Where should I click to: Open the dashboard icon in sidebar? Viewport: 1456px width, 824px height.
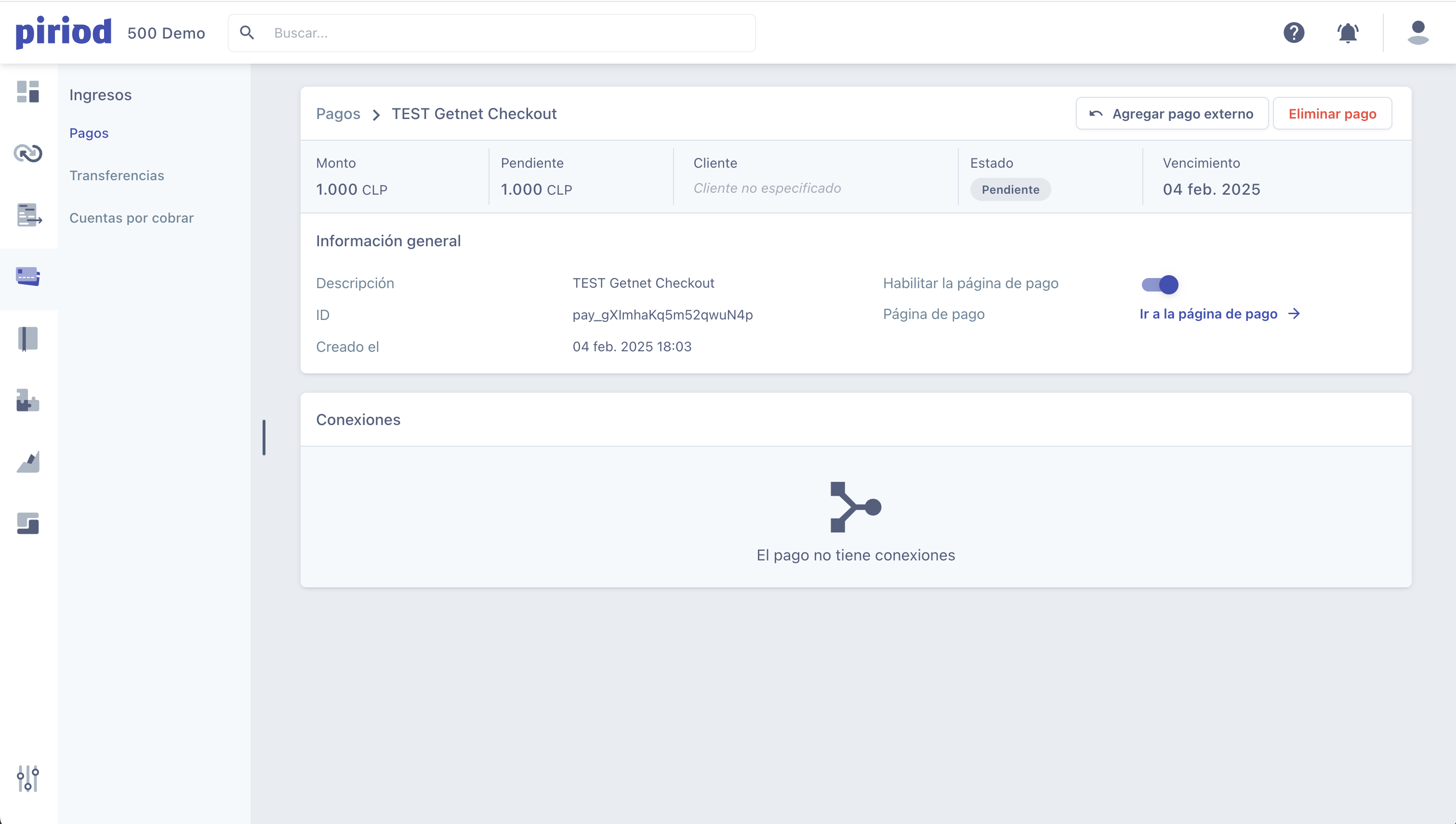point(28,92)
